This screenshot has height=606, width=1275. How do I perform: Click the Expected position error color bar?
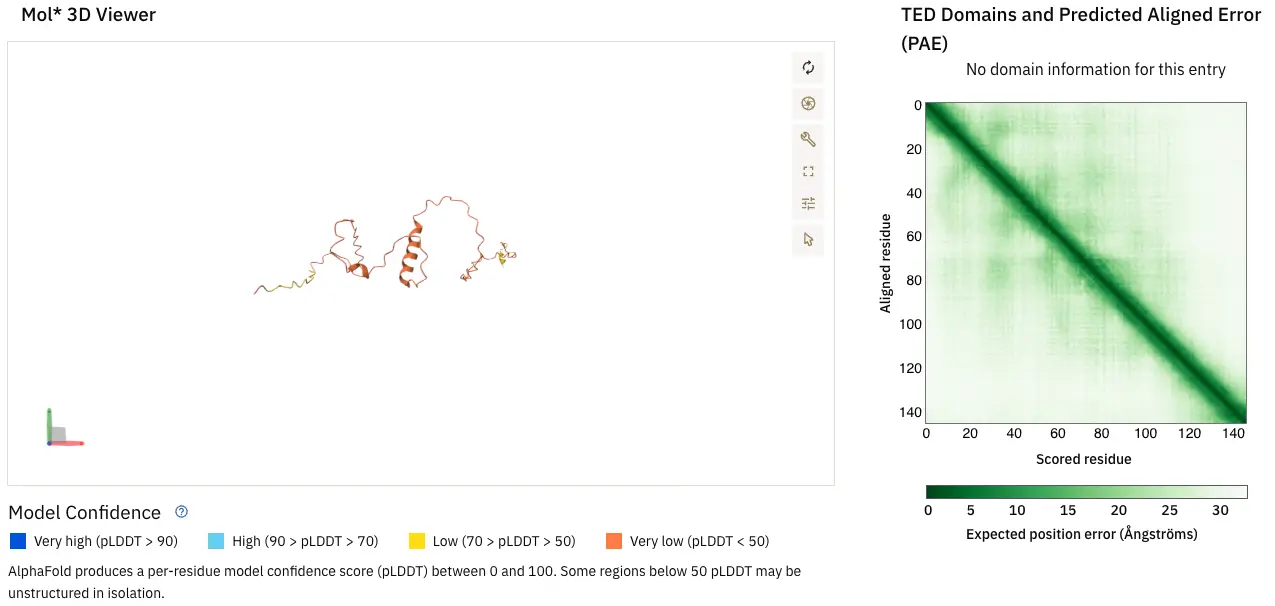tap(1086, 492)
